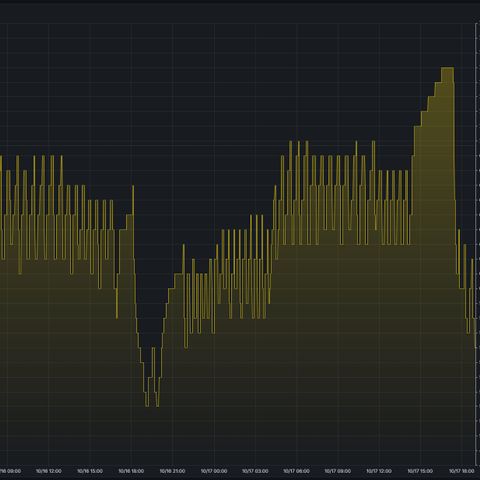Click the 10/17 00:00 time axis label
The image size is (480, 480).
click(x=214, y=471)
